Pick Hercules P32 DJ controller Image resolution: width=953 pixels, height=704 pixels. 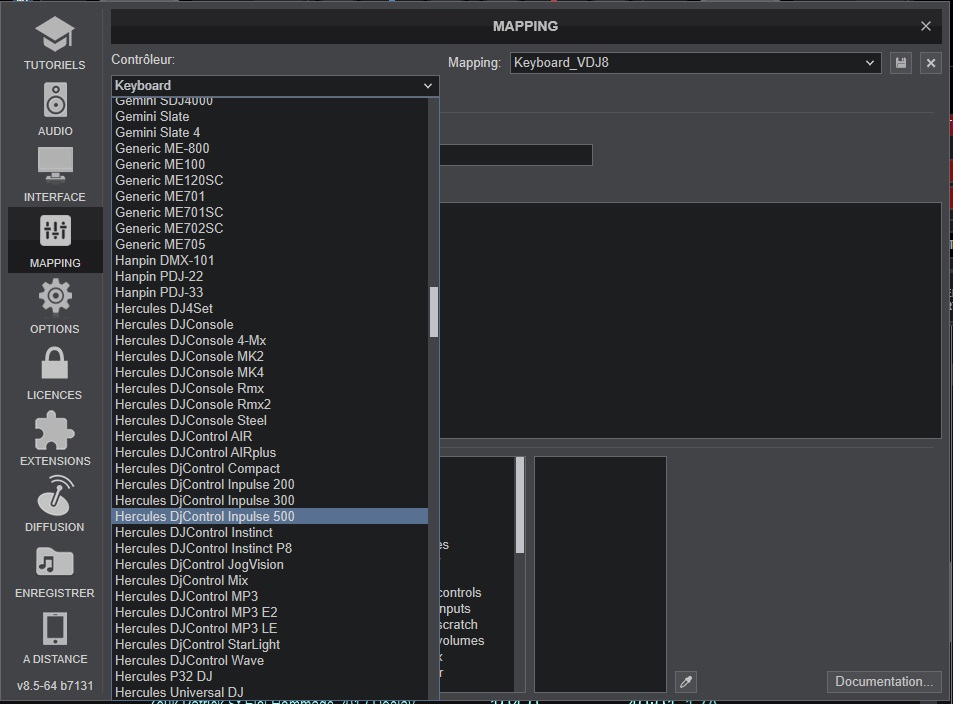click(270, 677)
